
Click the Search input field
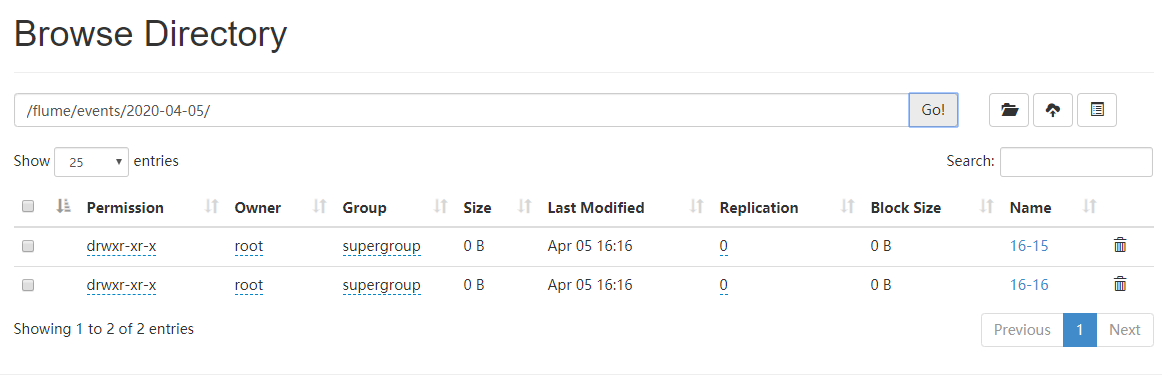point(1076,162)
